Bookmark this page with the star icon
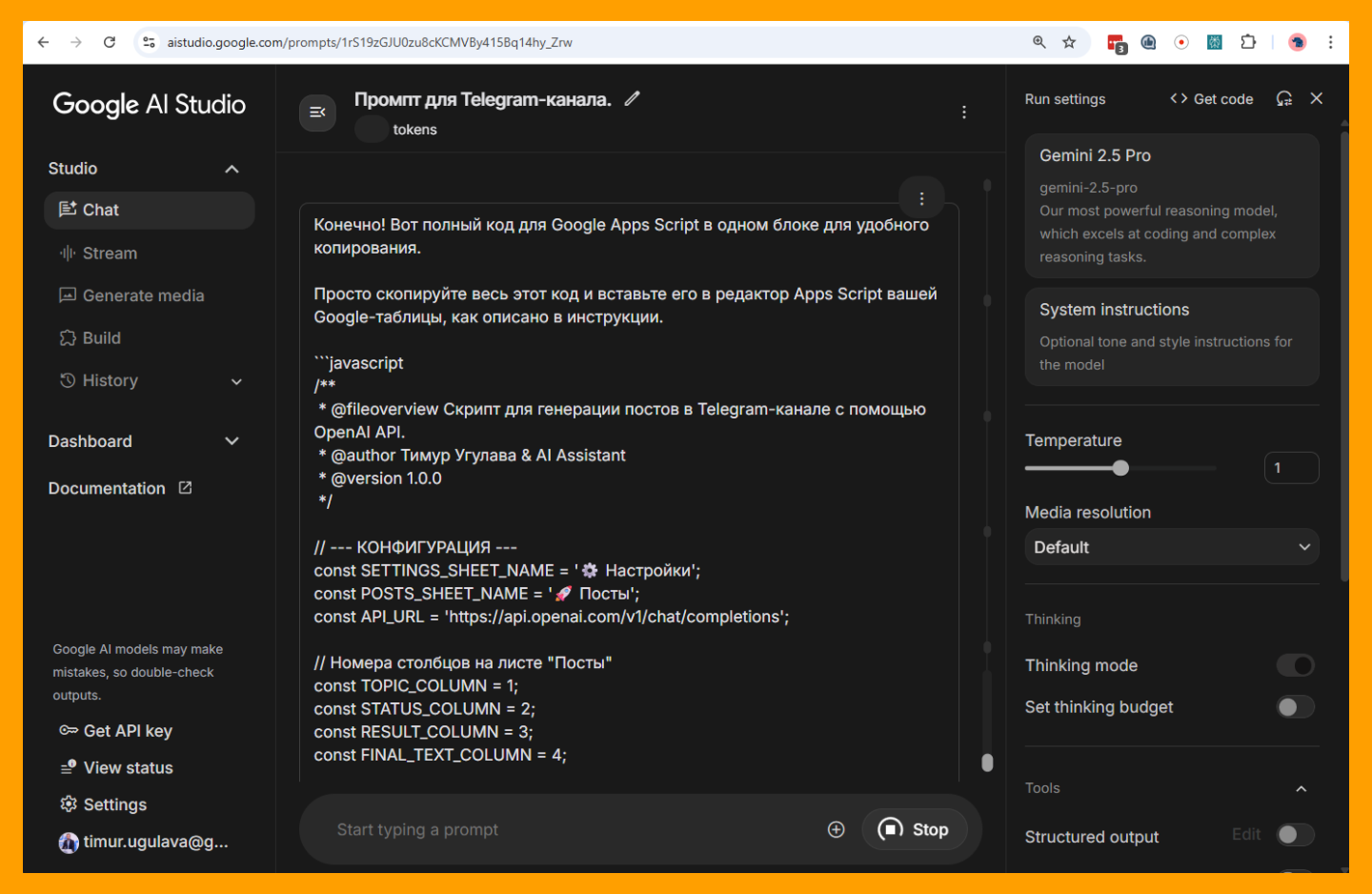 (x=1069, y=42)
